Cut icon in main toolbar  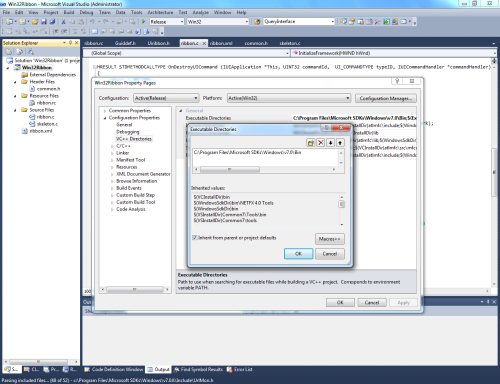pyautogui.click(x=63, y=22)
